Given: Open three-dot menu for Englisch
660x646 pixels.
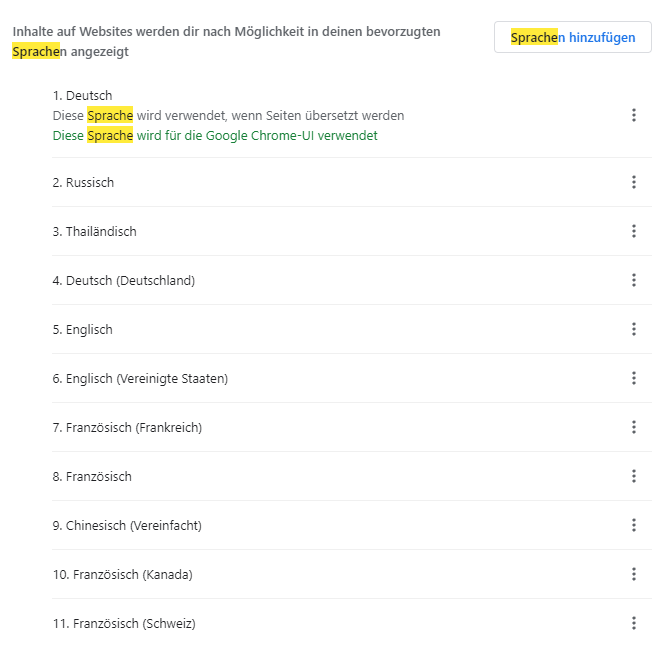Looking at the screenshot, I should point(633,329).
